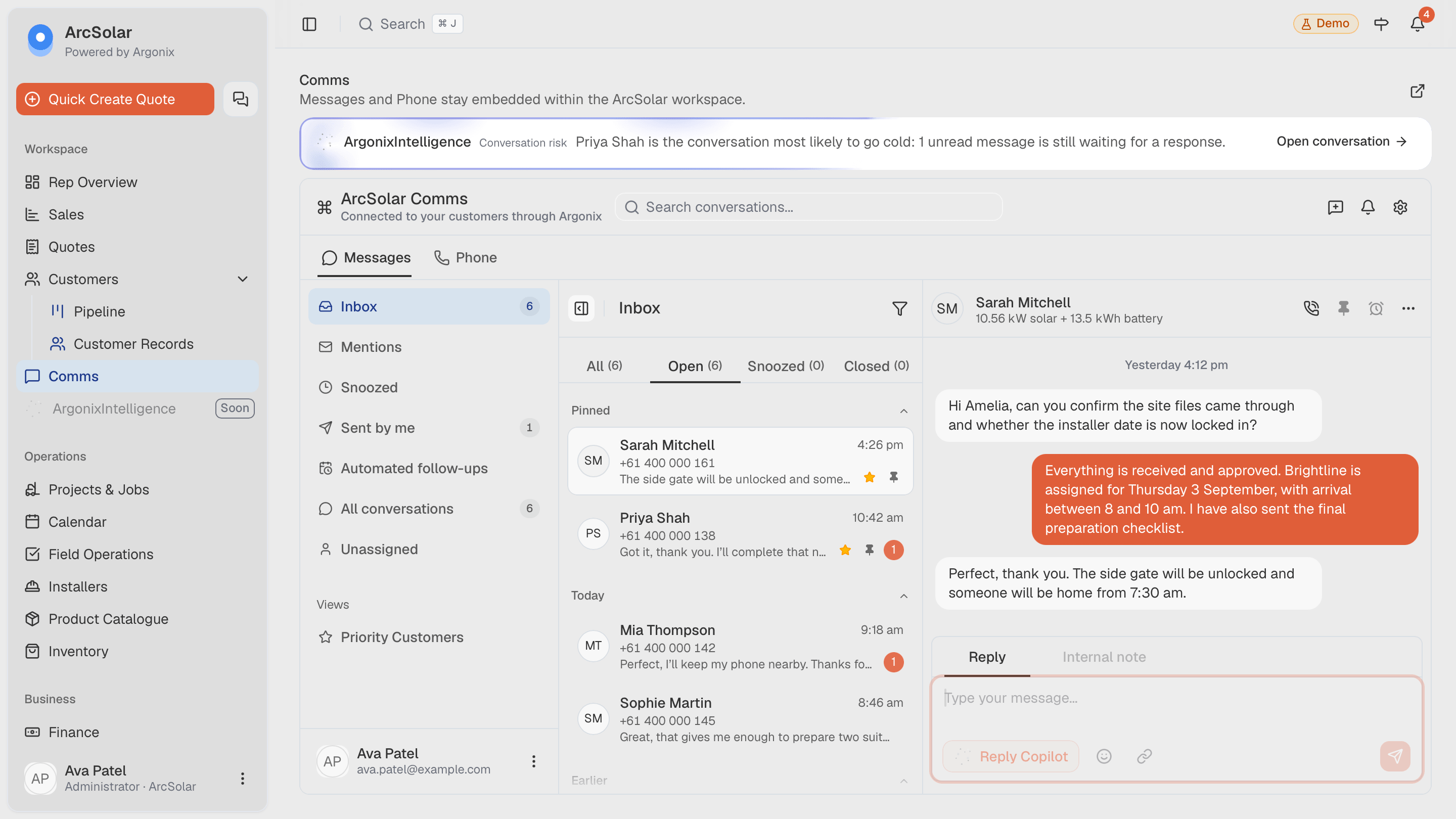Insert an emoji into the reply
The image size is (1456, 819).
[x=1104, y=756]
